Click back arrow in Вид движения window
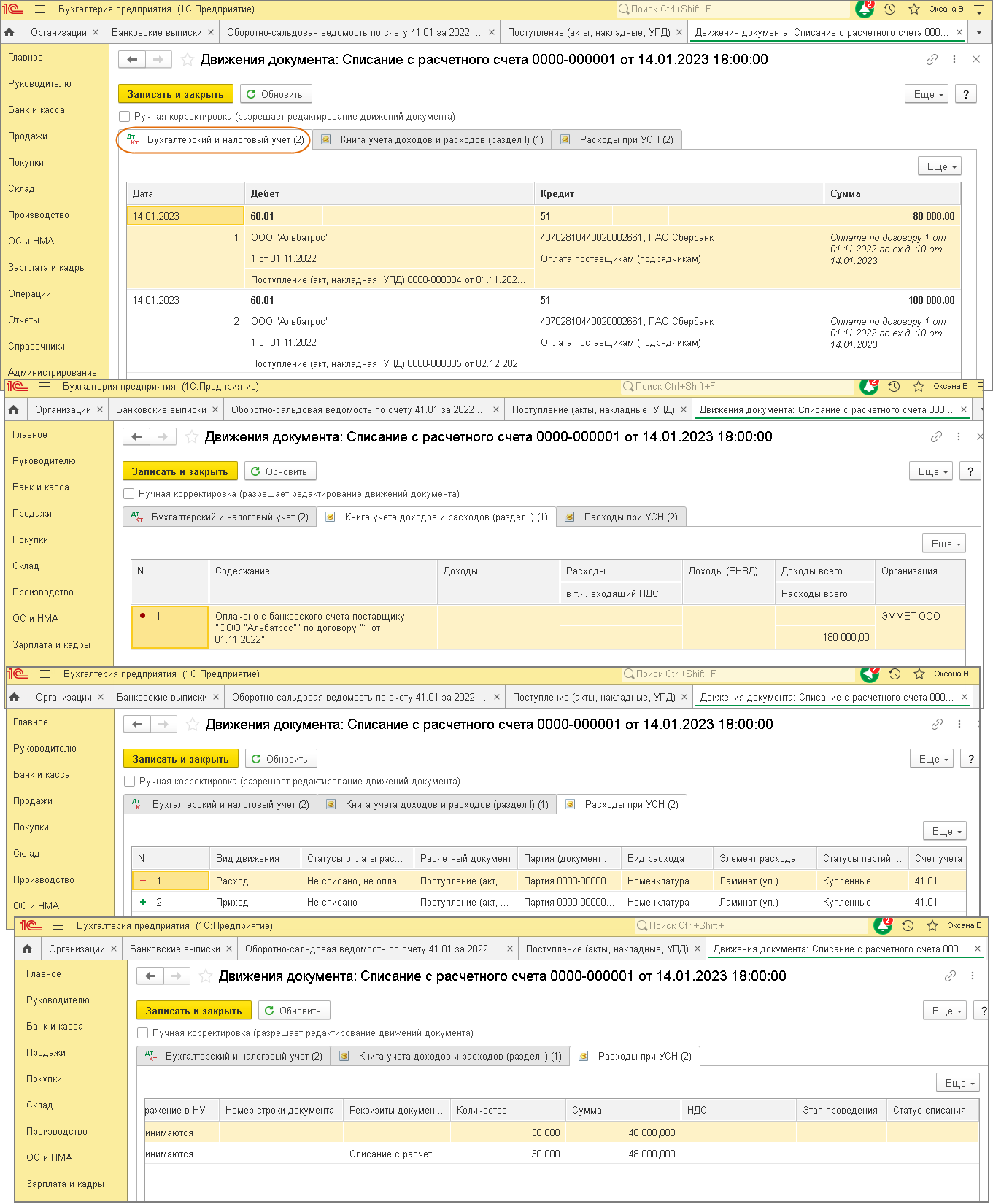 point(136,725)
